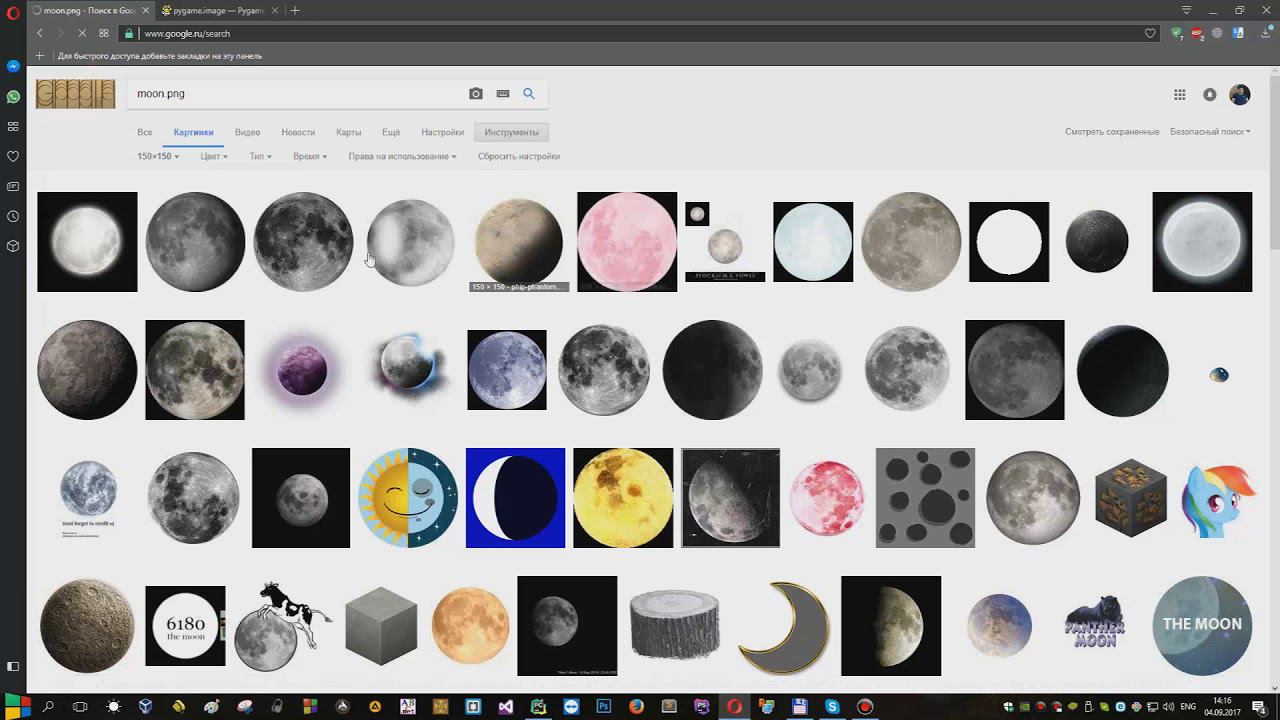Open the Adblock Plus extension
This screenshot has width=1280, height=720.
coord(1197,33)
